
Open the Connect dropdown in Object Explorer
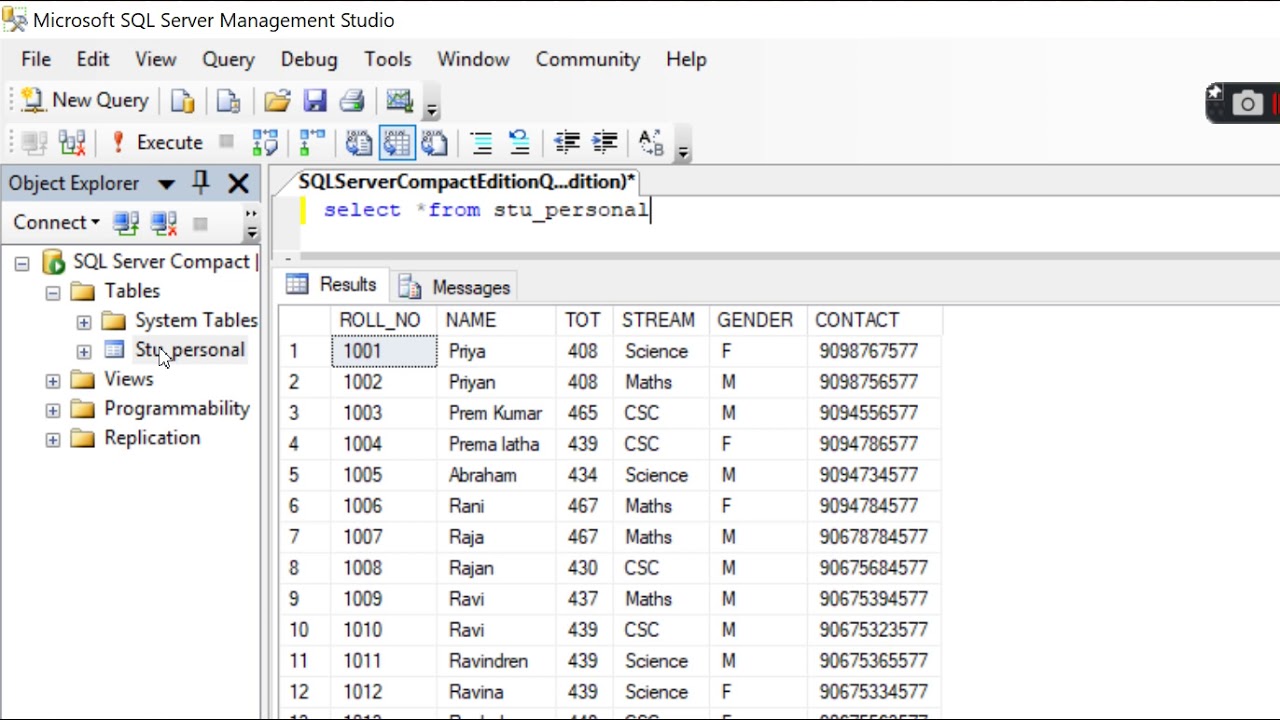click(x=56, y=222)
